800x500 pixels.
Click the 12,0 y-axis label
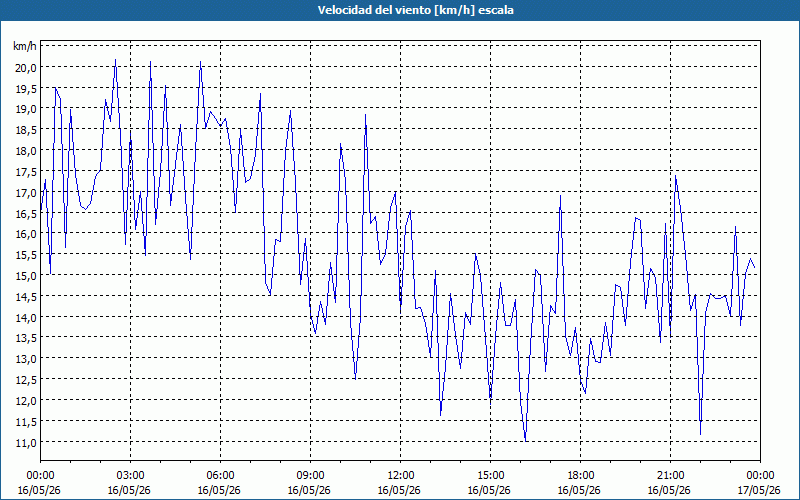[26, 401]
